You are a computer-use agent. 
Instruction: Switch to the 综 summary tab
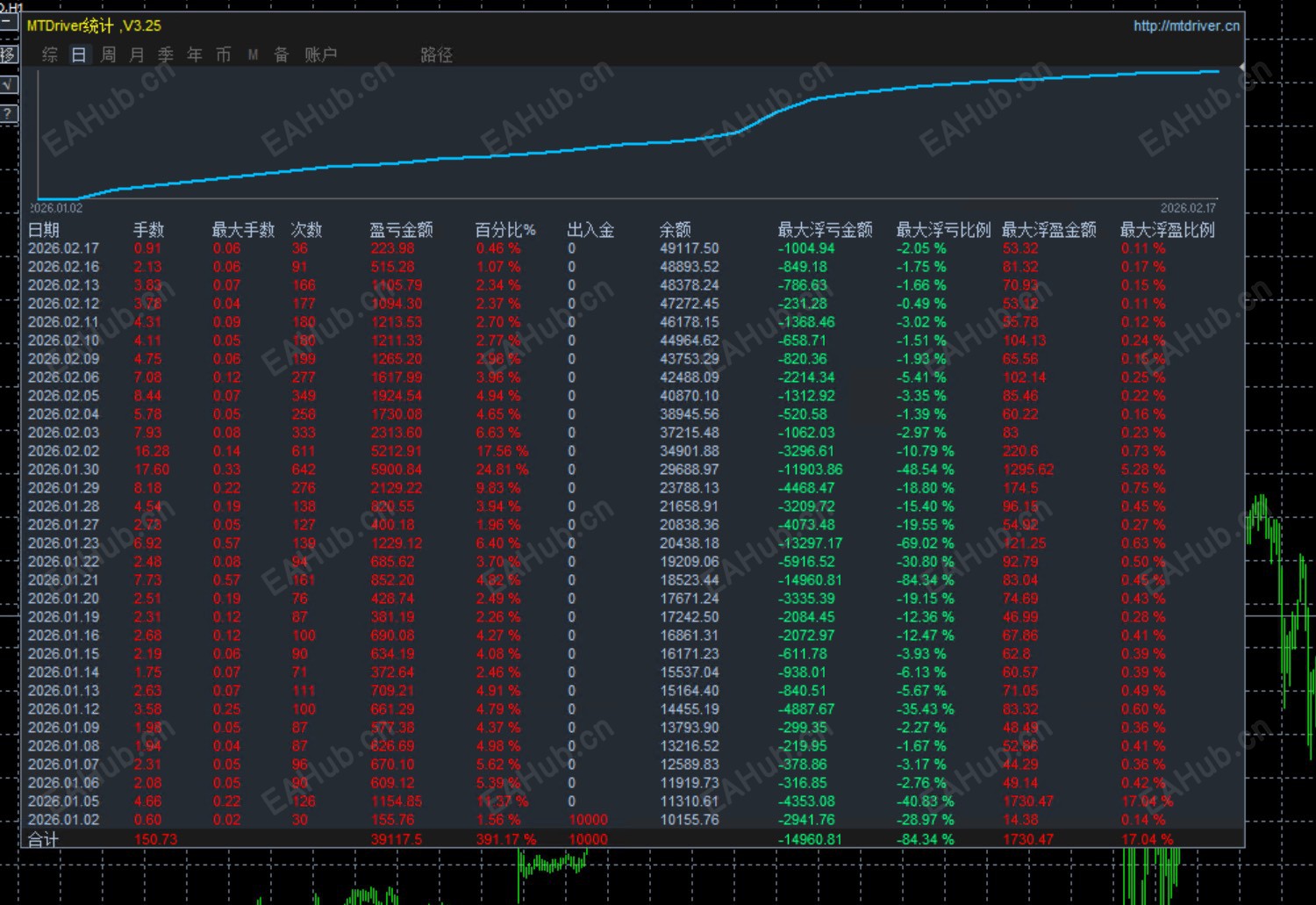(50, 54)
